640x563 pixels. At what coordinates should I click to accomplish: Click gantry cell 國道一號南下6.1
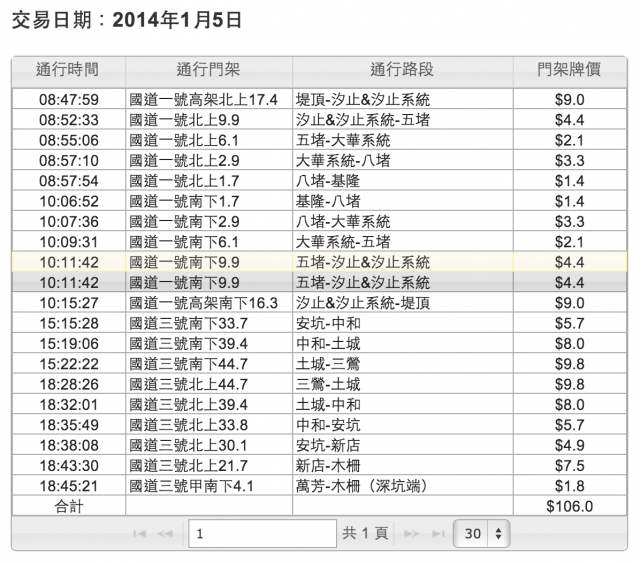point(209,242)
